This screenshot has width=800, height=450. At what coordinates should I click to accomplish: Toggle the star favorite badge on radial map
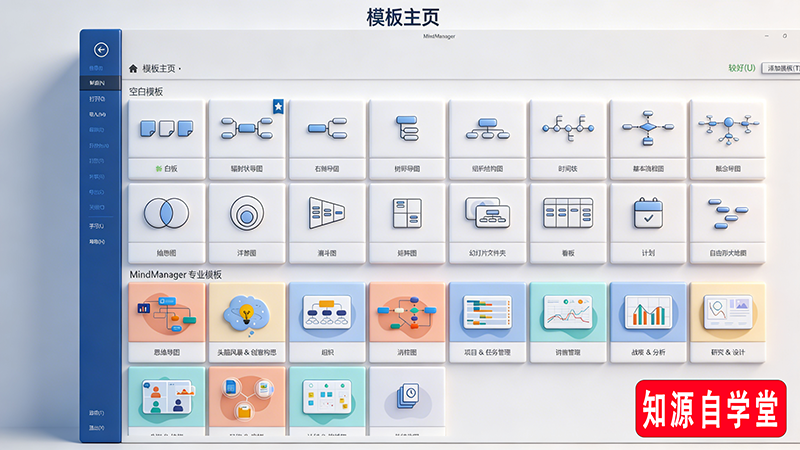point(277,105)
